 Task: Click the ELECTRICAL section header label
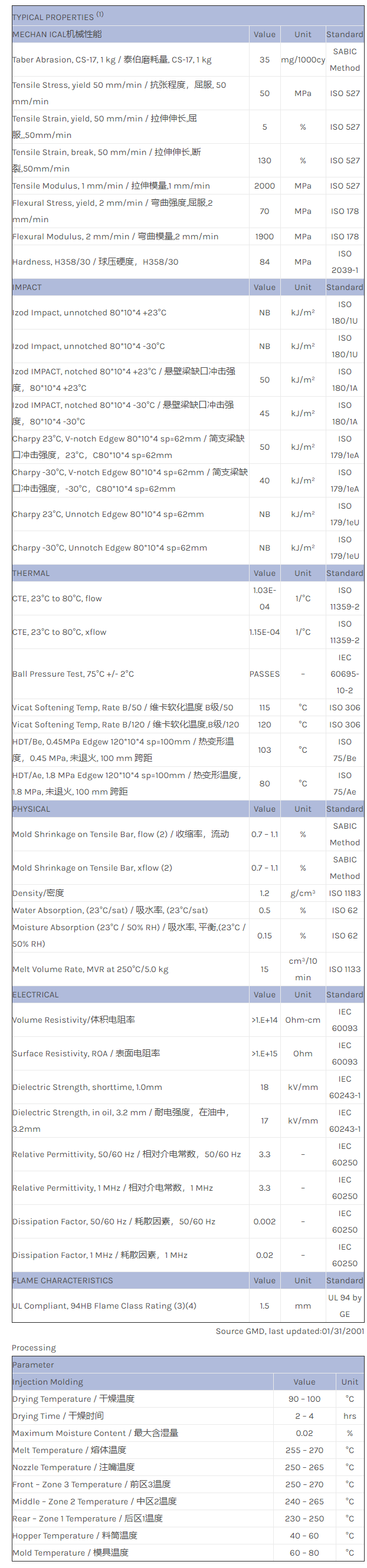coord(36,994)
